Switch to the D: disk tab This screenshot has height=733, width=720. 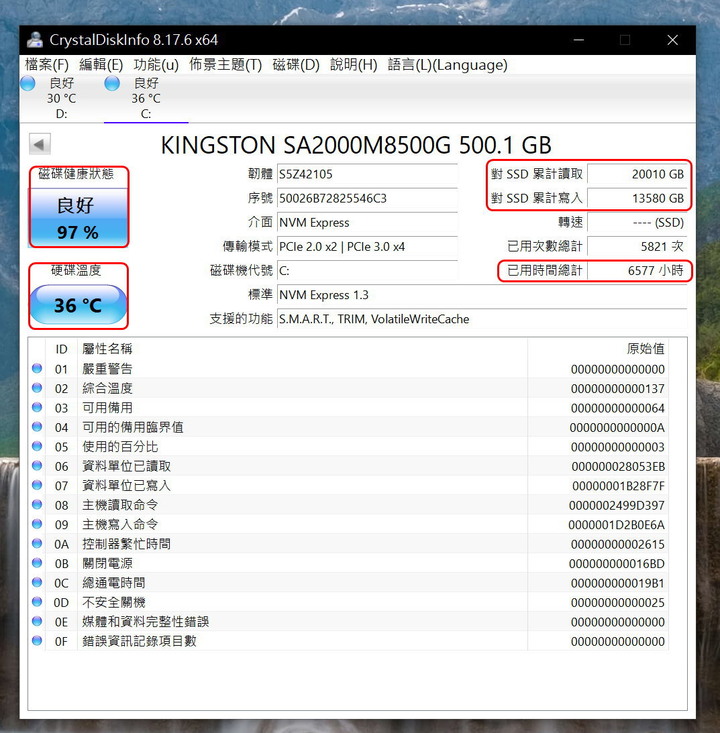pos(61,98)
